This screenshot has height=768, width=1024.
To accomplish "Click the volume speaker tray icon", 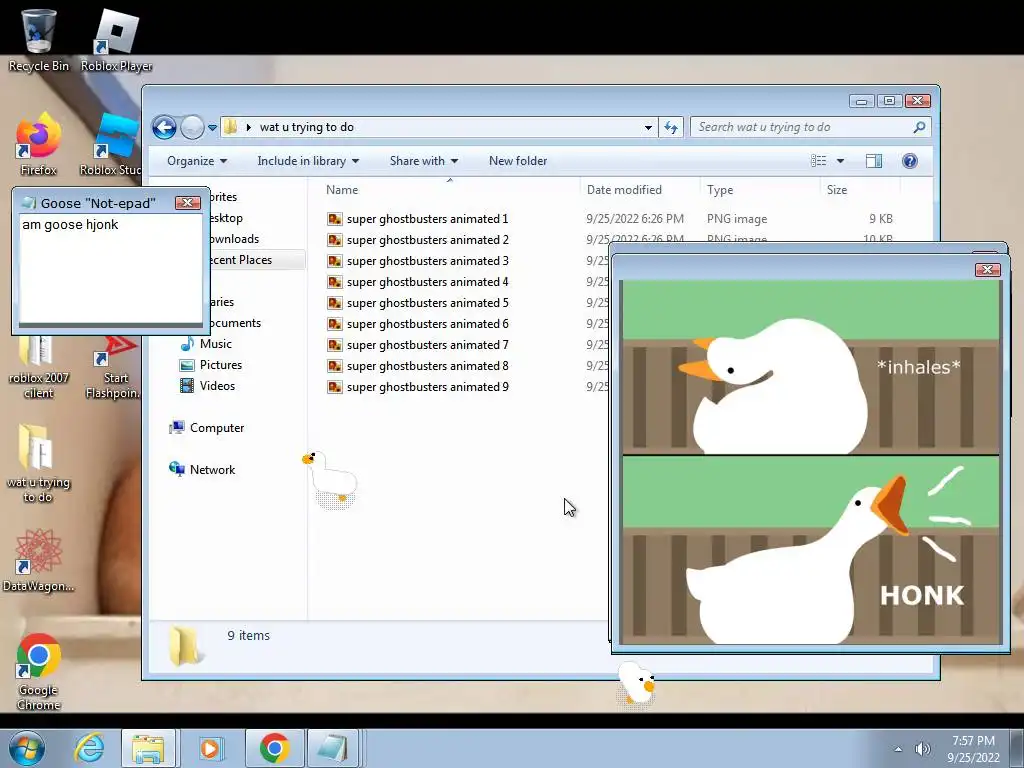I will [x=923, y=749].
